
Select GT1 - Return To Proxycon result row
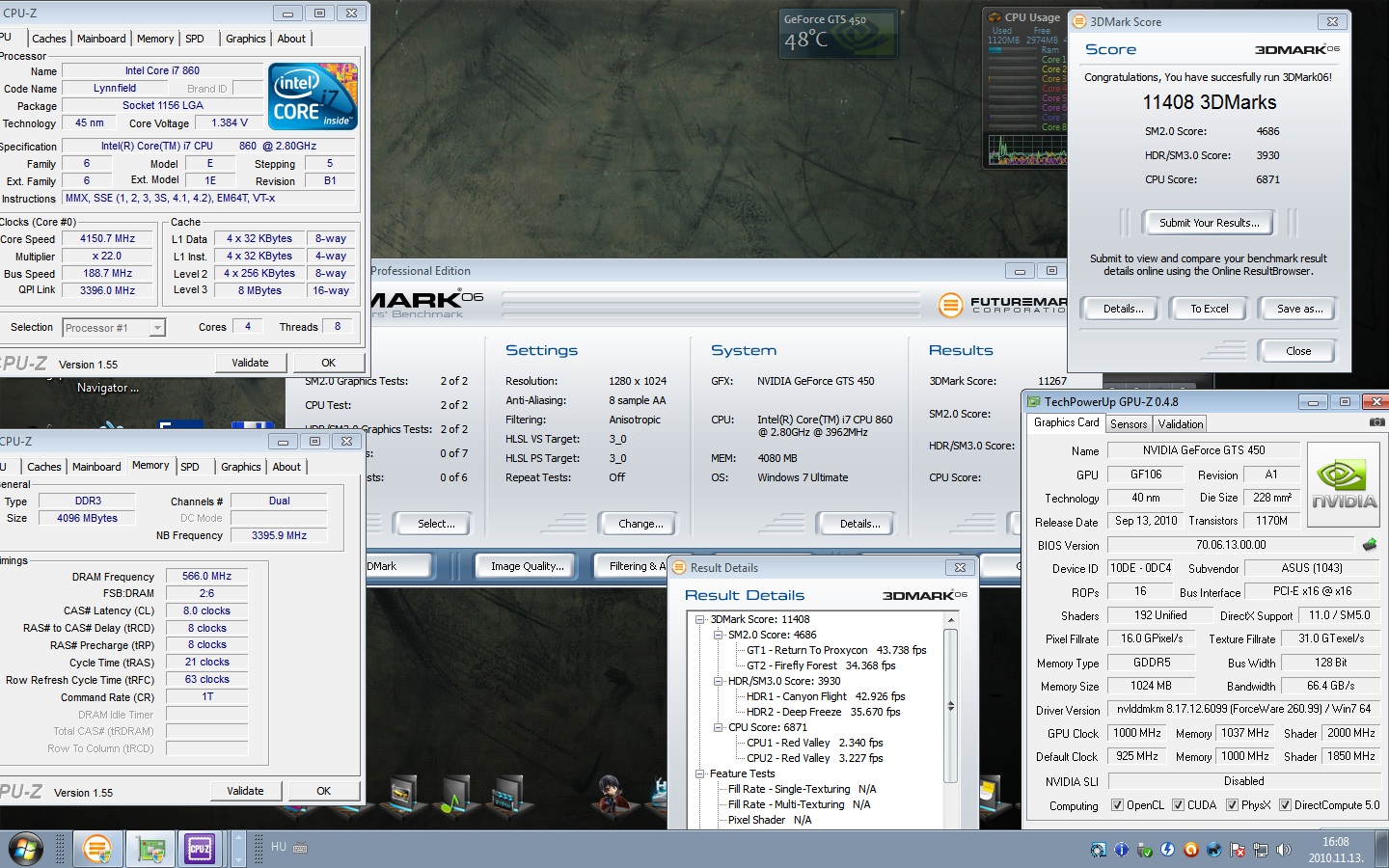[836, 650]
